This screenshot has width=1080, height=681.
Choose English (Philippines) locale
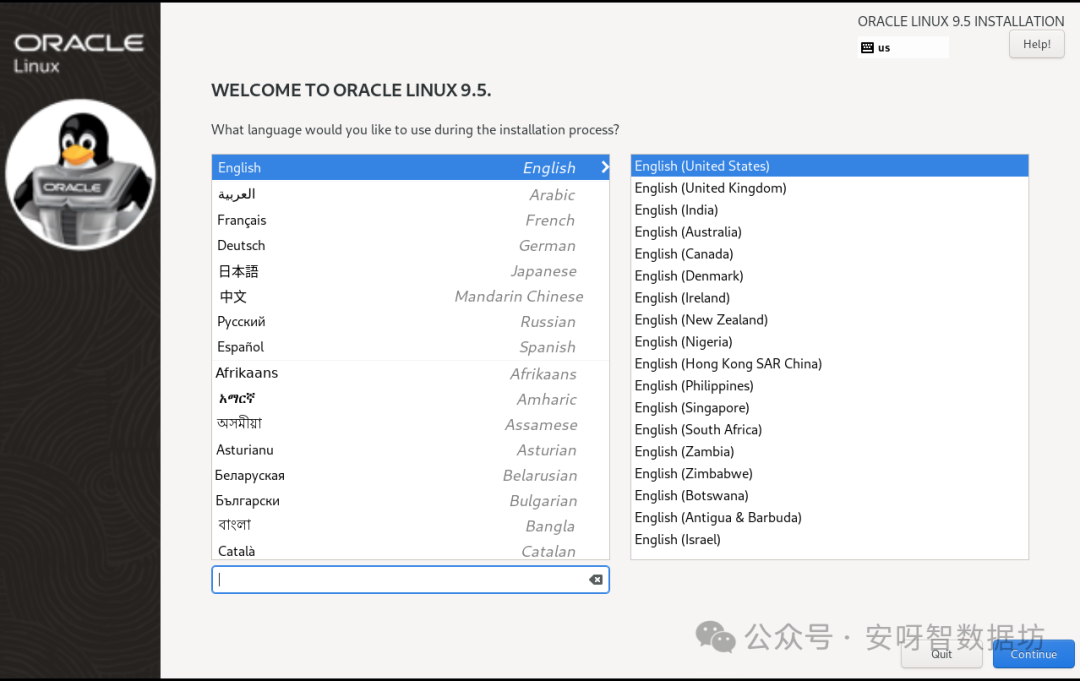pyautogui.click(x=829, y=386)
